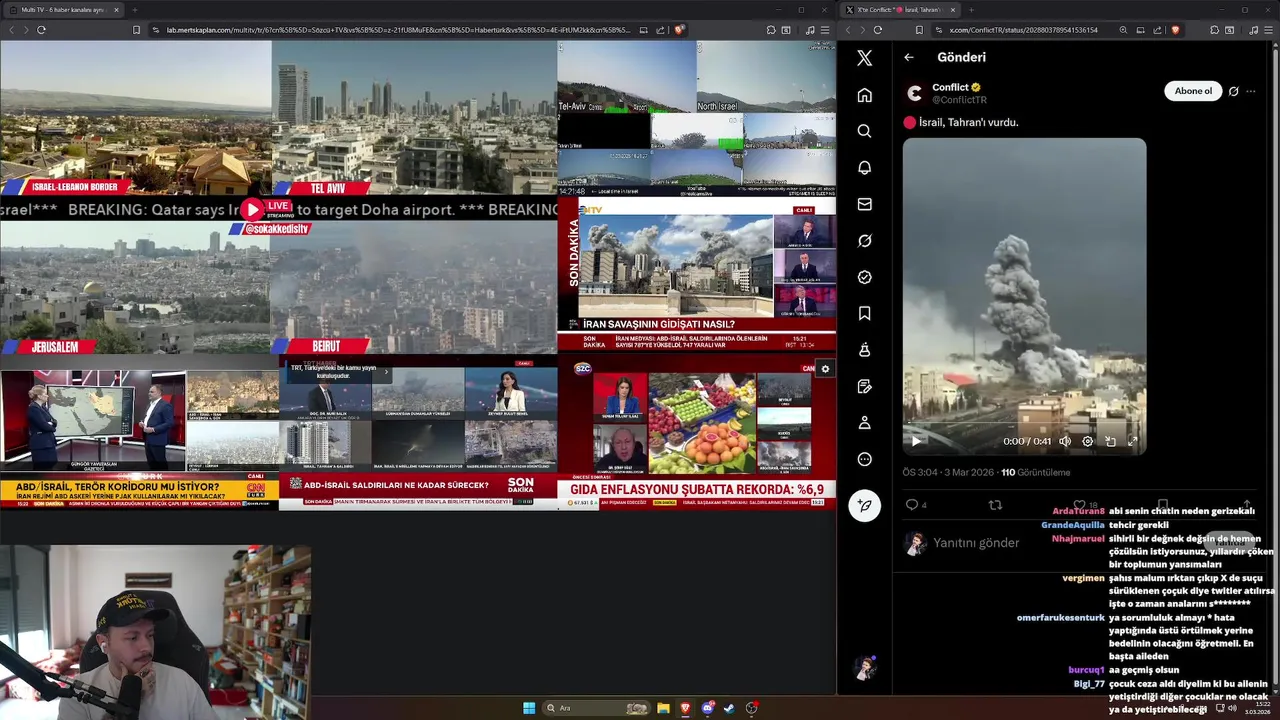Open X notifications bell icon
Viewport: 1280px width, 720px height.
click(865, 168)
